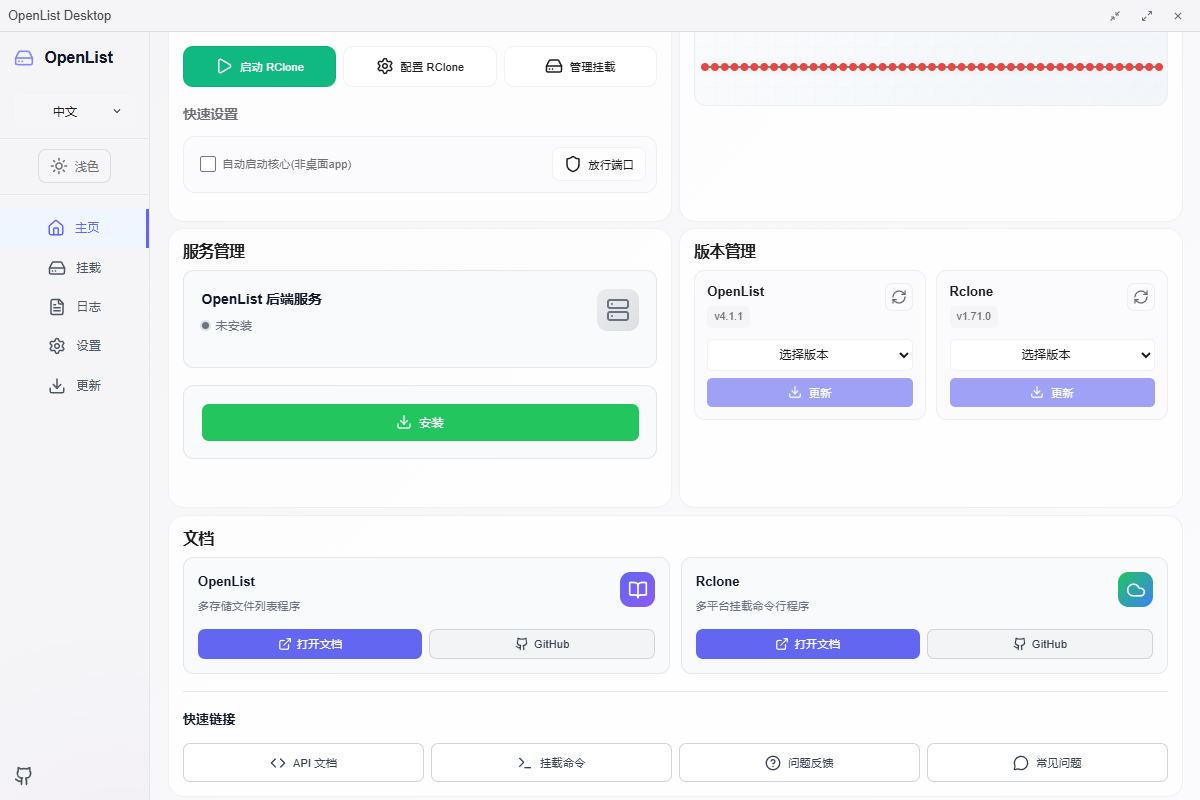
Task: Open 挂载 page in sidebar
Action: (74, 268)
